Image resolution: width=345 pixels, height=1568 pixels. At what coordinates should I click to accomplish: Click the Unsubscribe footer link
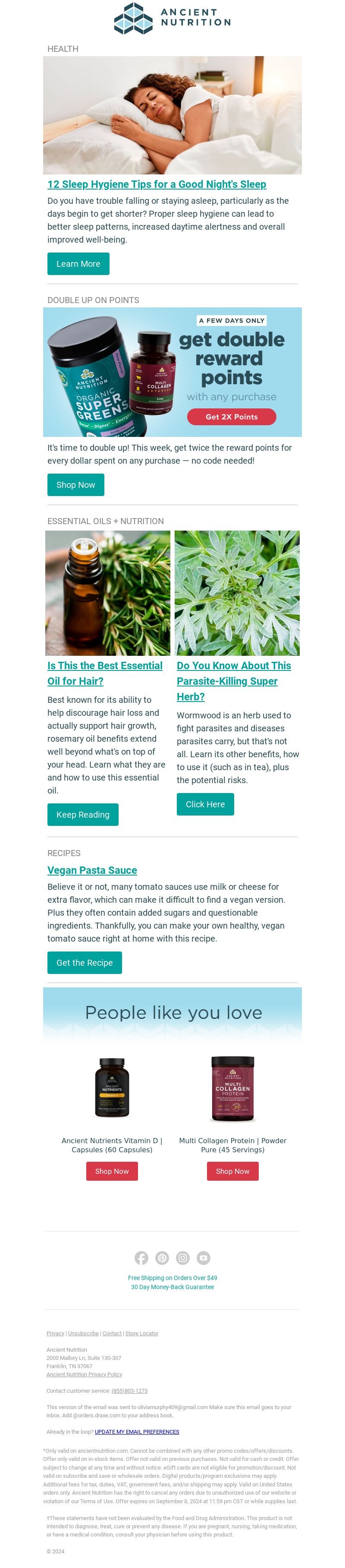tap(83, 1334)
